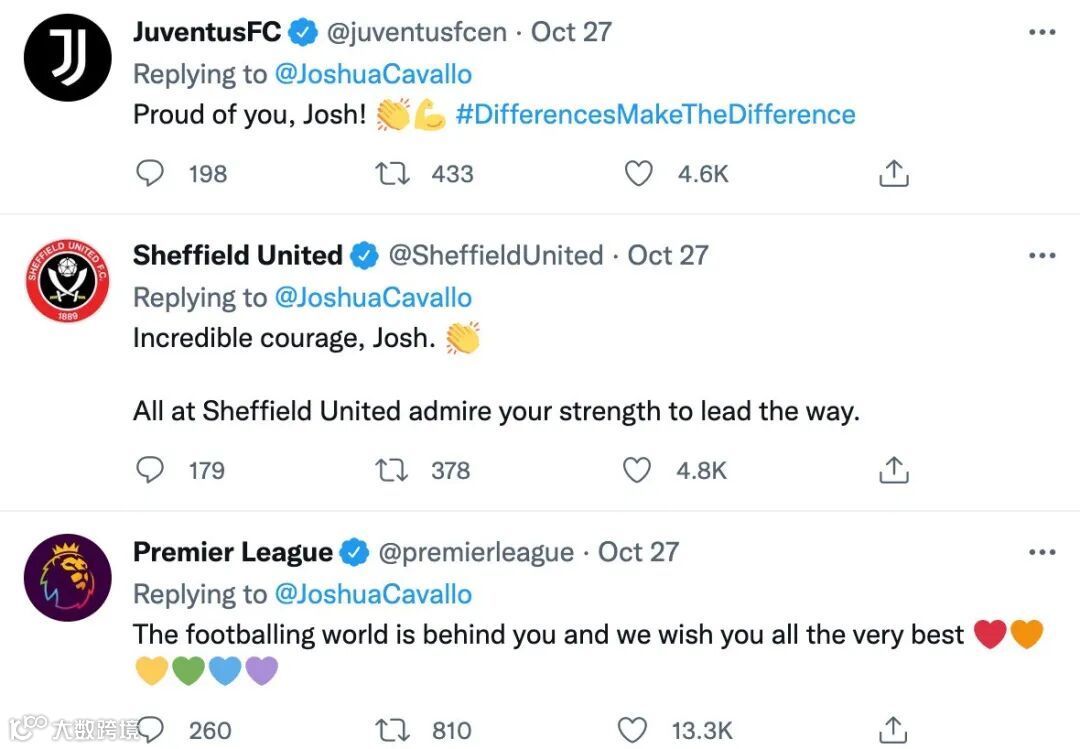Viewport: 1080px width, 749px height.
Task: Retweet the JuventusFC tweet
Action: click(389, 174)
